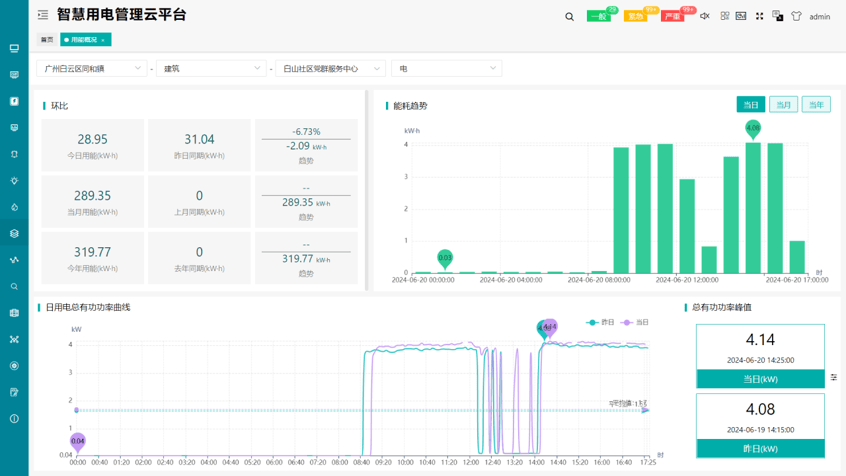Open the image panel icon in top bar
Image resolution: width=846 pixels, height=476 pixels.
click(x=741, y=16)
